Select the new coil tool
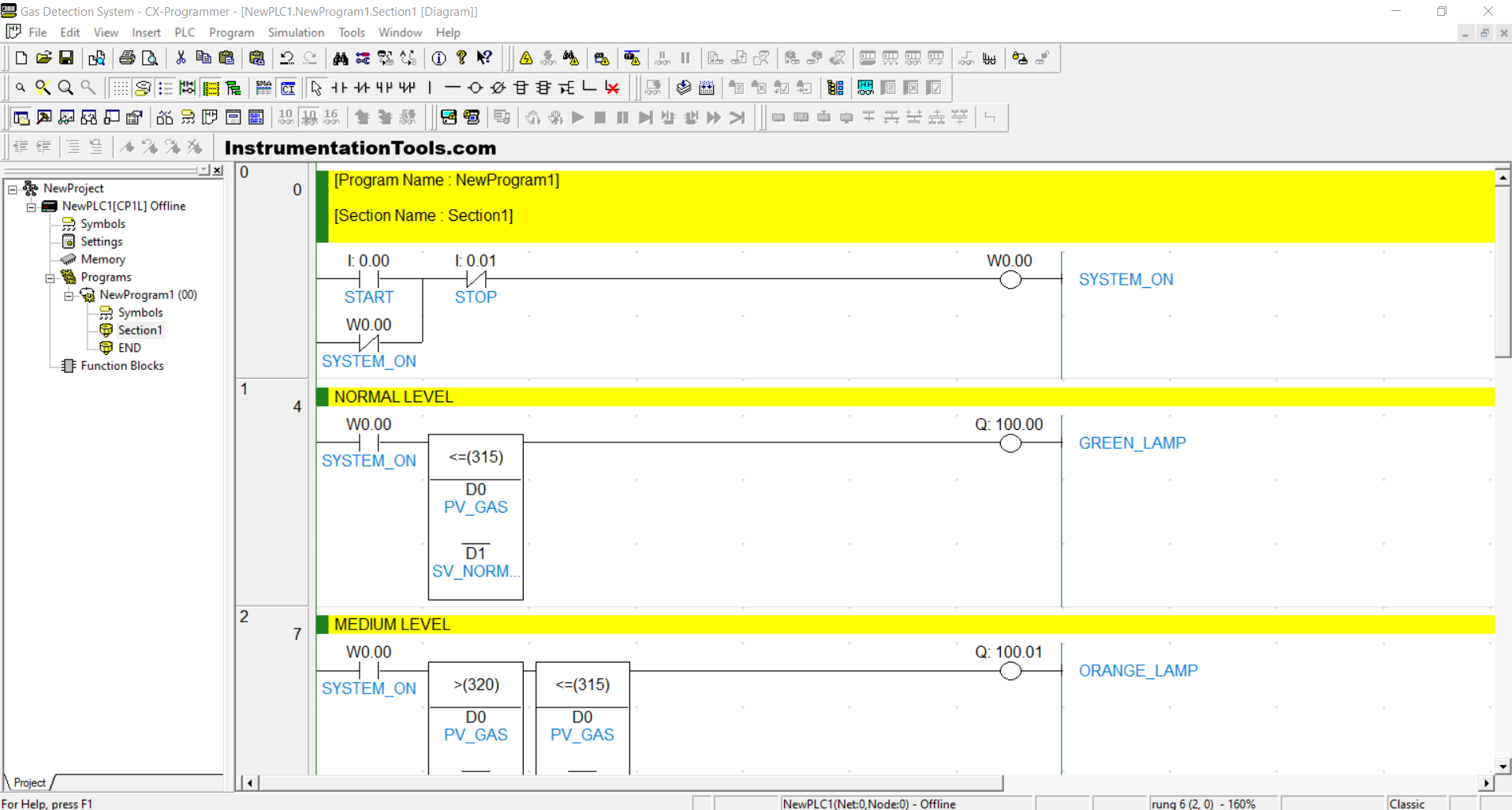Image resolution: width=1512 pixels, height=810 pixels. 475,88
